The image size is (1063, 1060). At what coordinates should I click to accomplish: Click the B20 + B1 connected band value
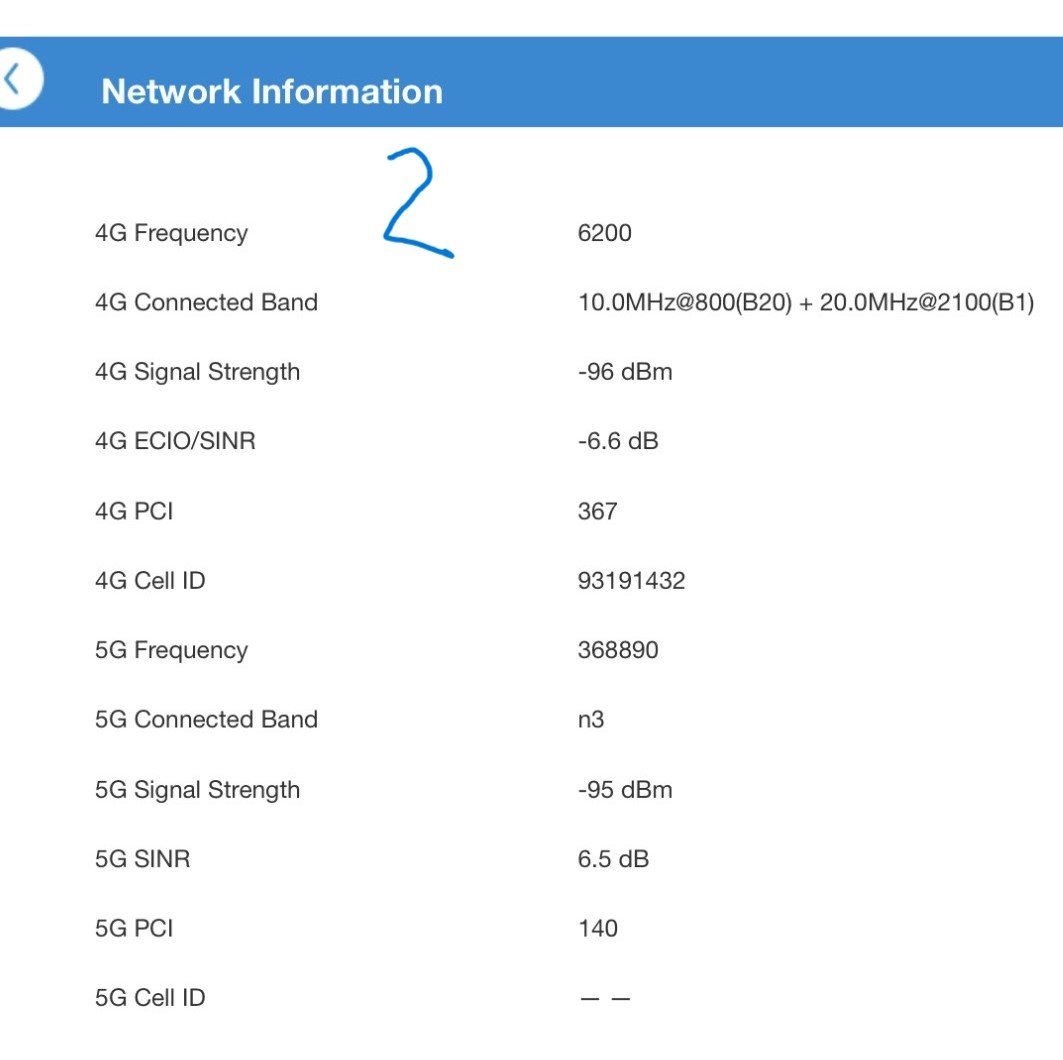point(805,302)
